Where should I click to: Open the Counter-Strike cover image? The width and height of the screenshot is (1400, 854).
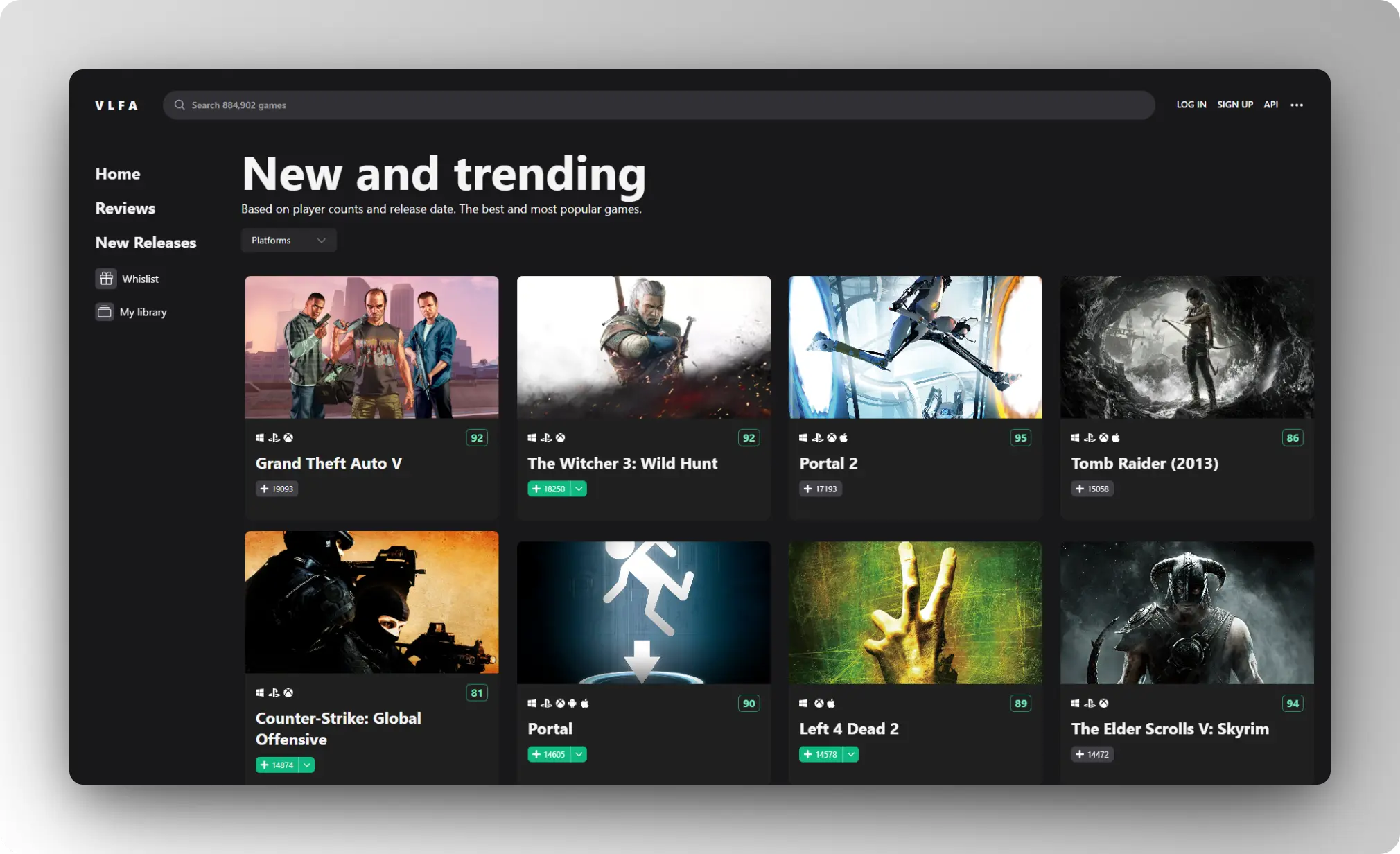[371, 602]
